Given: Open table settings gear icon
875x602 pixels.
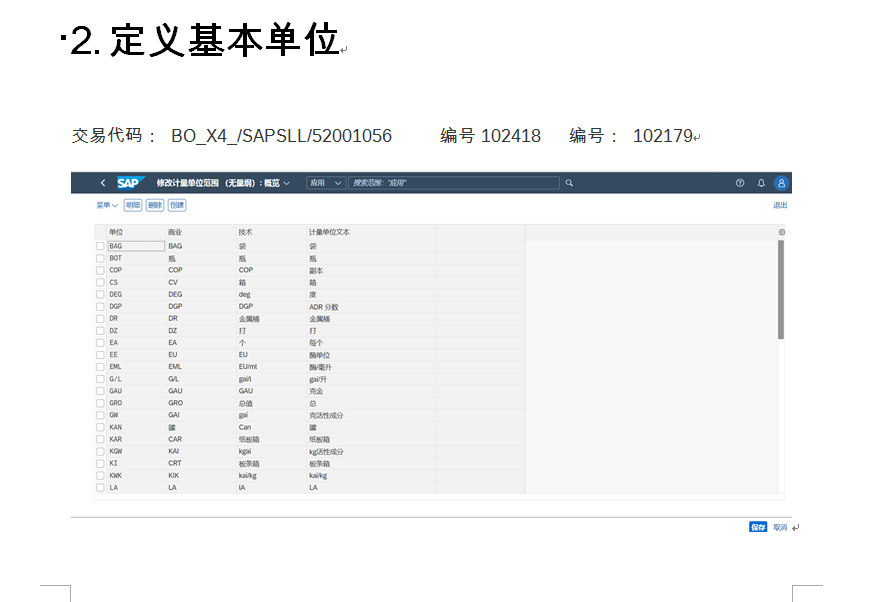Looking at the screenshot, I should point(782,232).
